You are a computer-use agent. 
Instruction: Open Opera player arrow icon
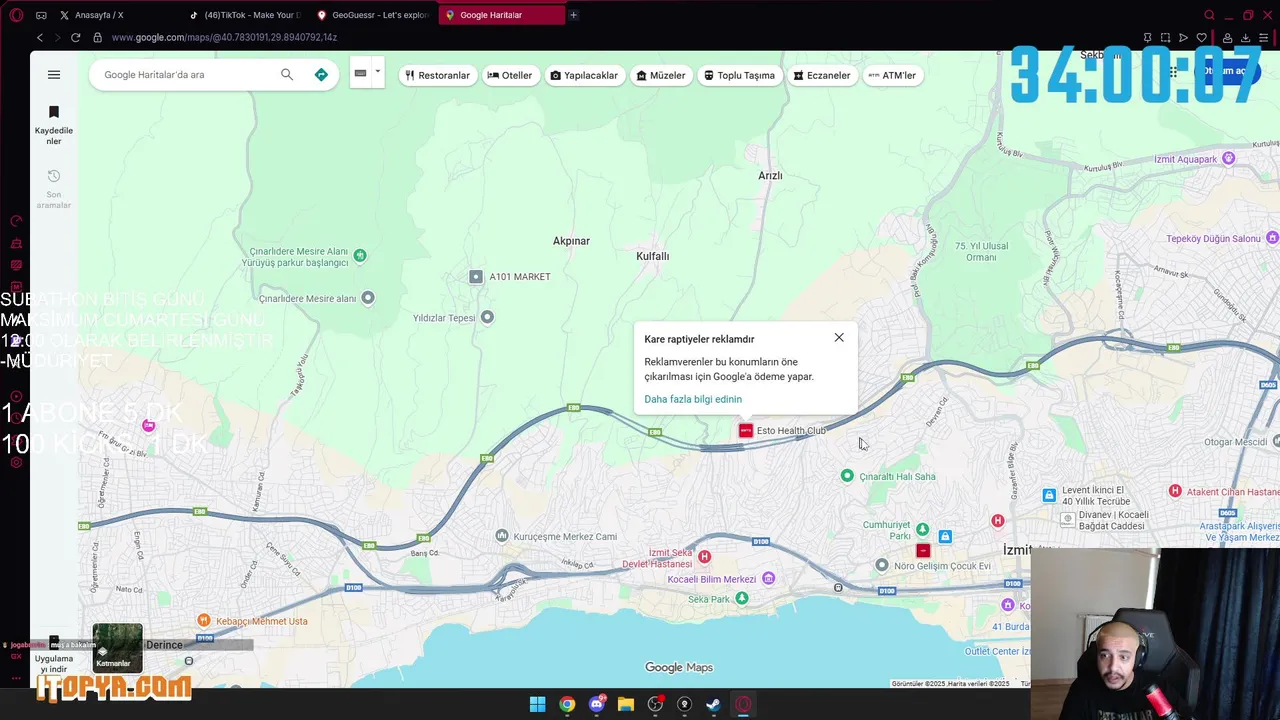(1183, 38)
